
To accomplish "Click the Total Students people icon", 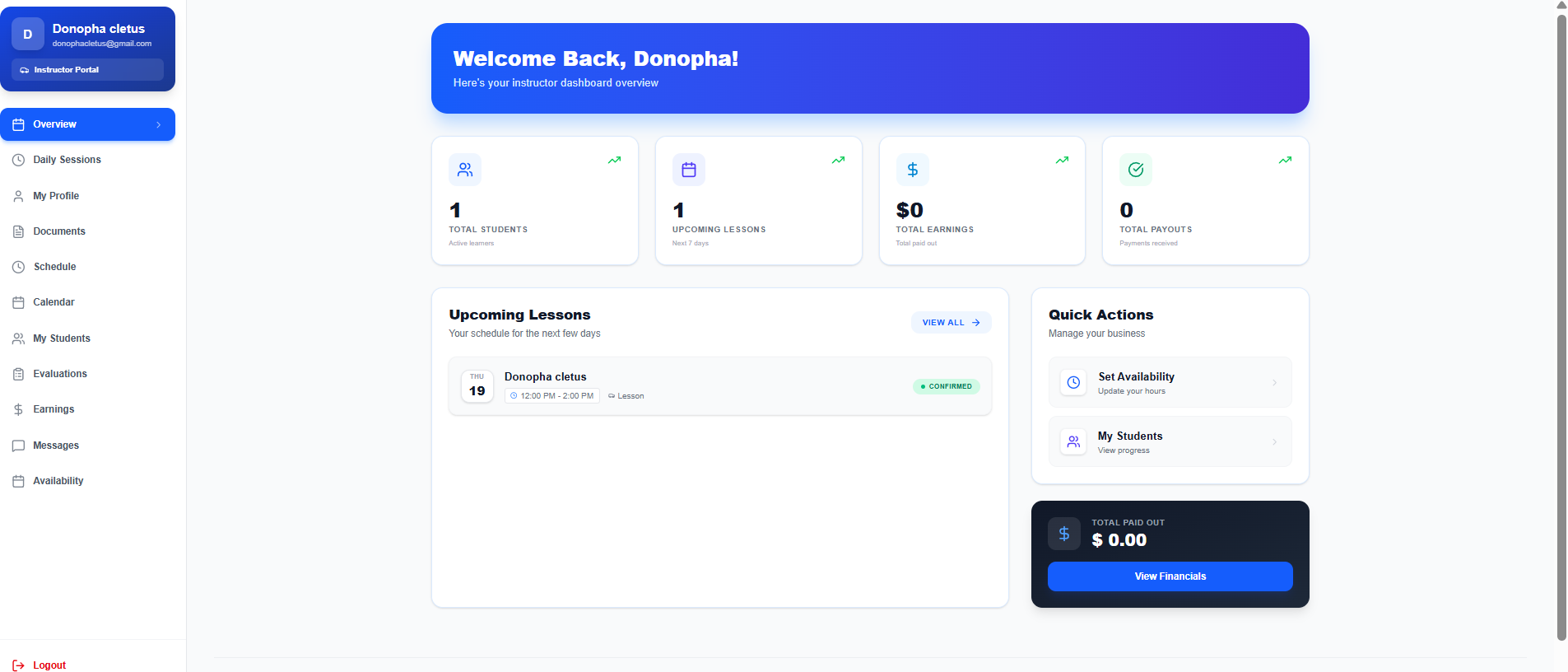I will point(465,170).
